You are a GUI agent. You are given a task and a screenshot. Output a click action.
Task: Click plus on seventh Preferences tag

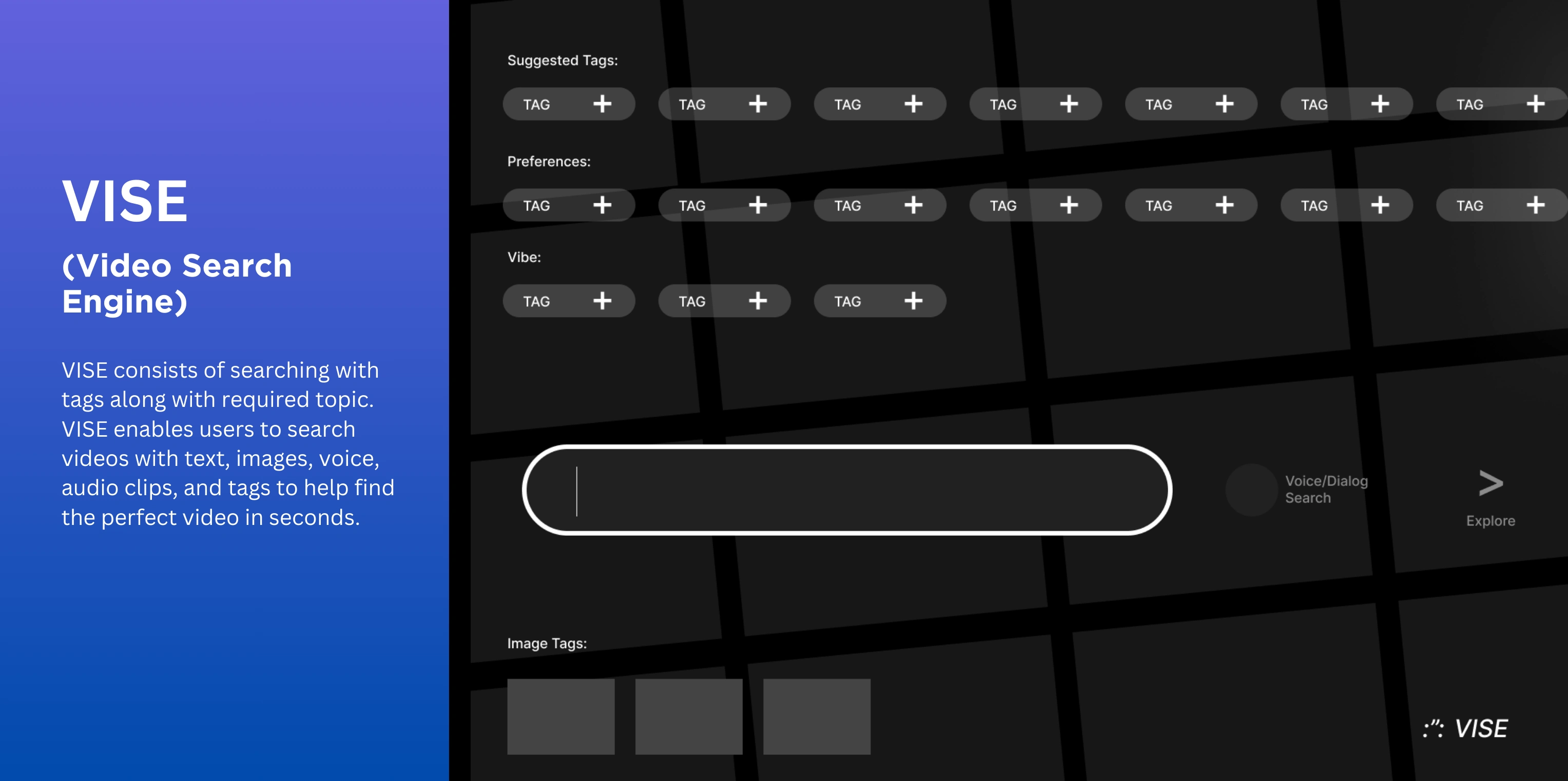1536,205
